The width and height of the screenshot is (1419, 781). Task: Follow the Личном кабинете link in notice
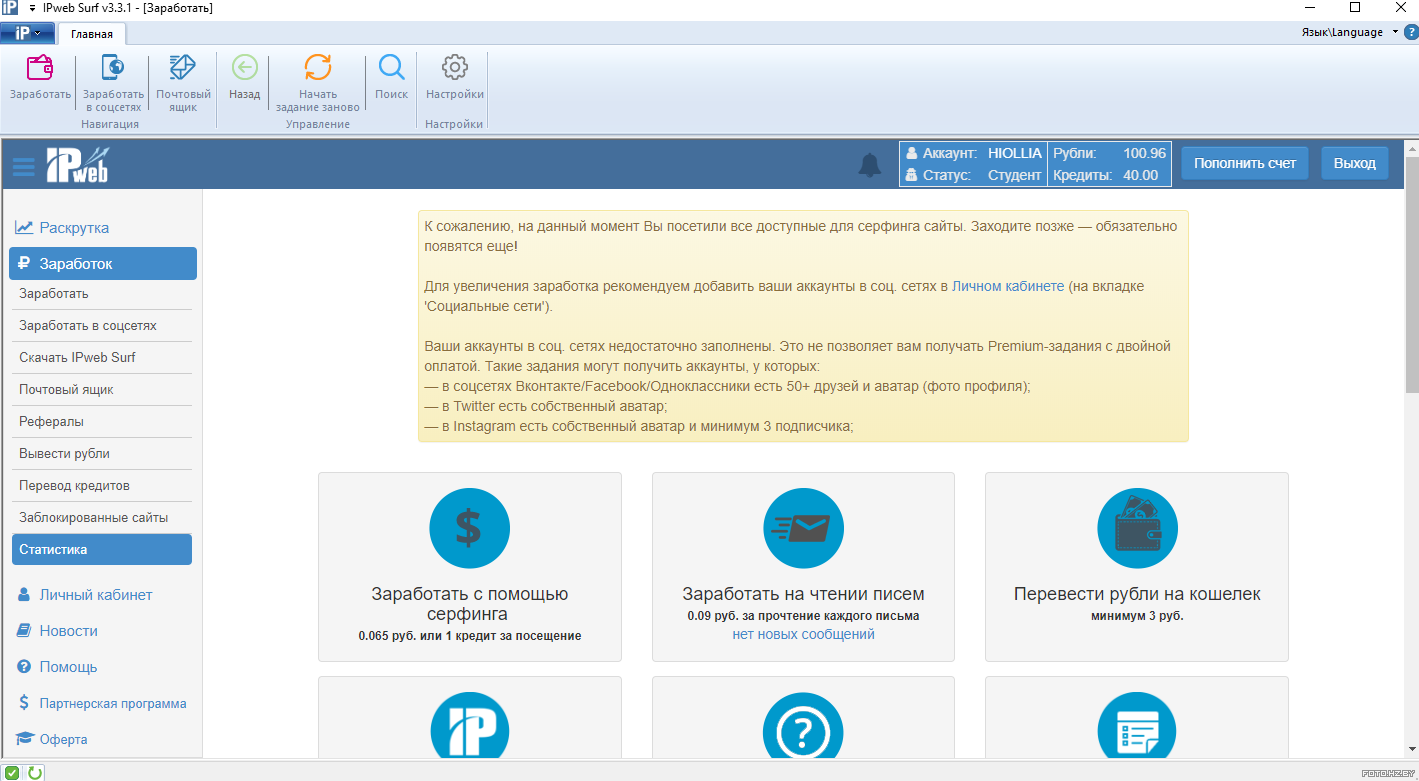[1008, 286]
